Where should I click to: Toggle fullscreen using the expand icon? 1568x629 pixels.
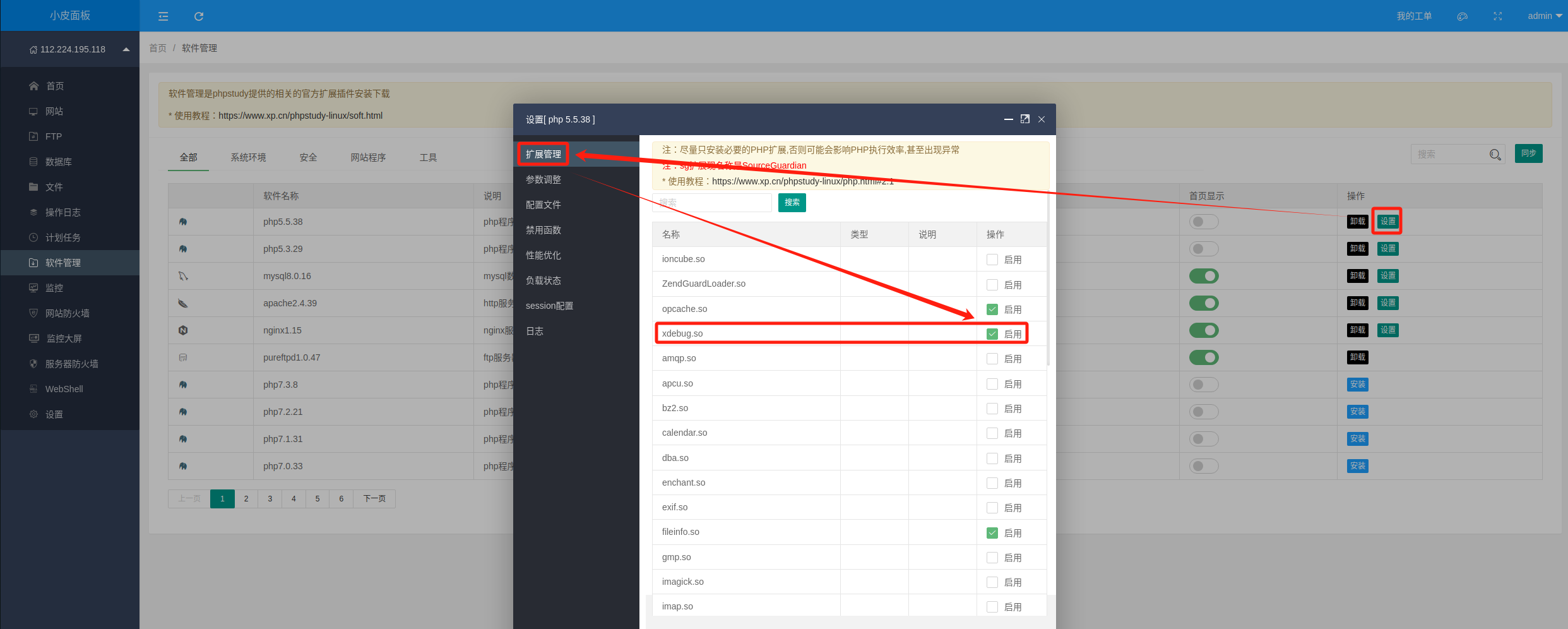tap(1497, 16)
